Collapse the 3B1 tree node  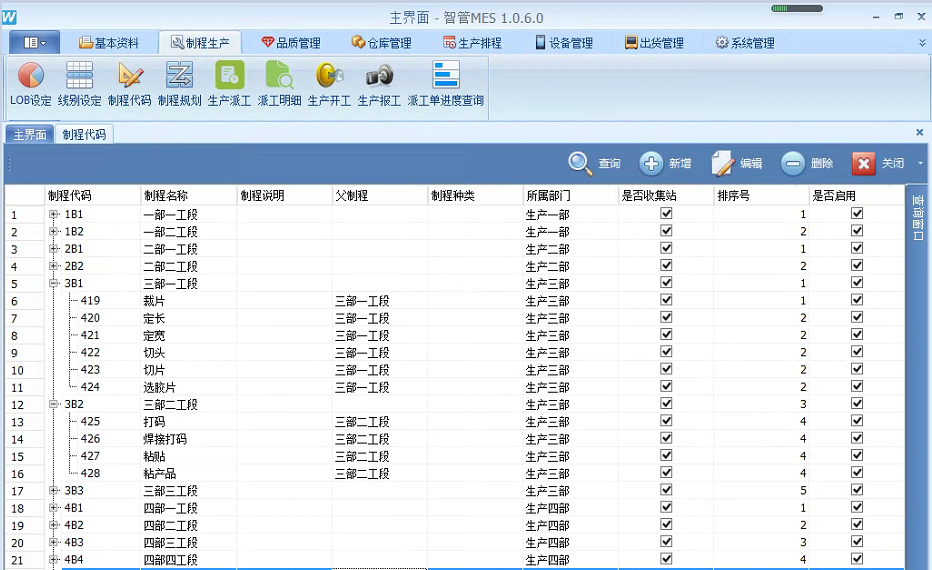coord(53,283)
